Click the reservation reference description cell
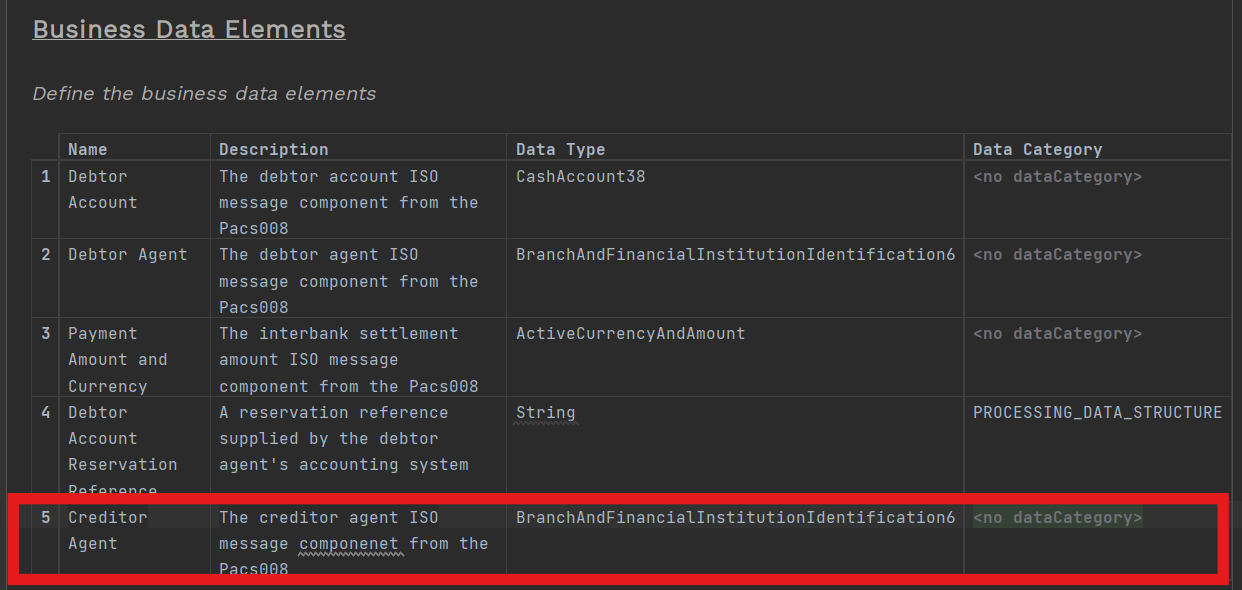 343,438
